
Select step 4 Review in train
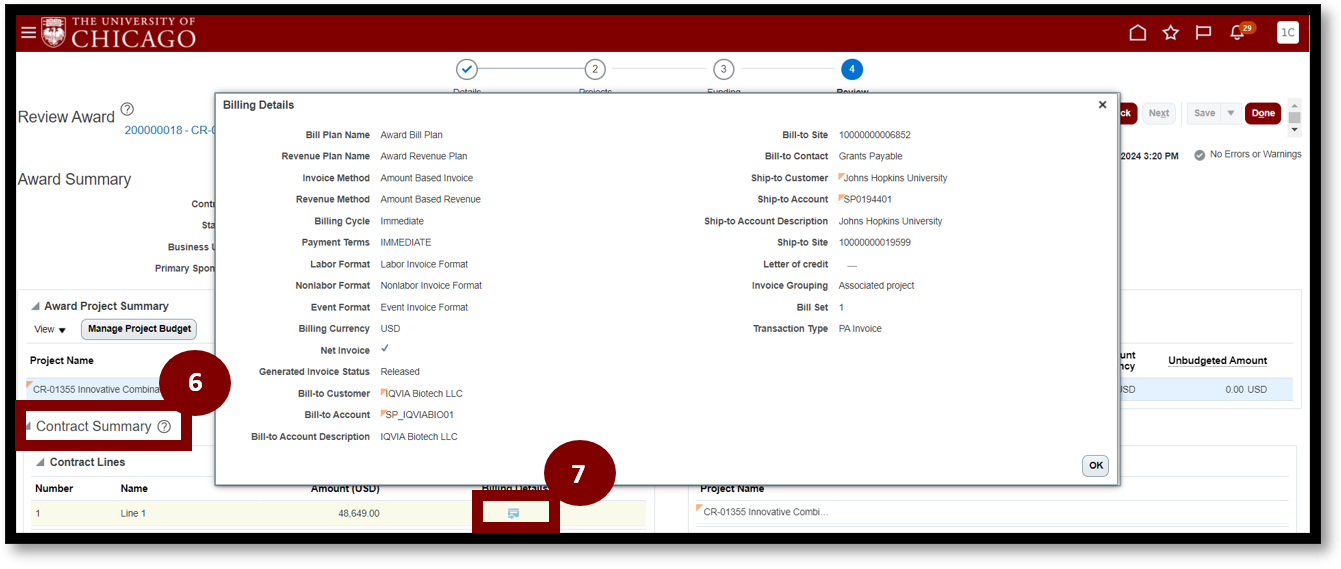pos(851,69)
